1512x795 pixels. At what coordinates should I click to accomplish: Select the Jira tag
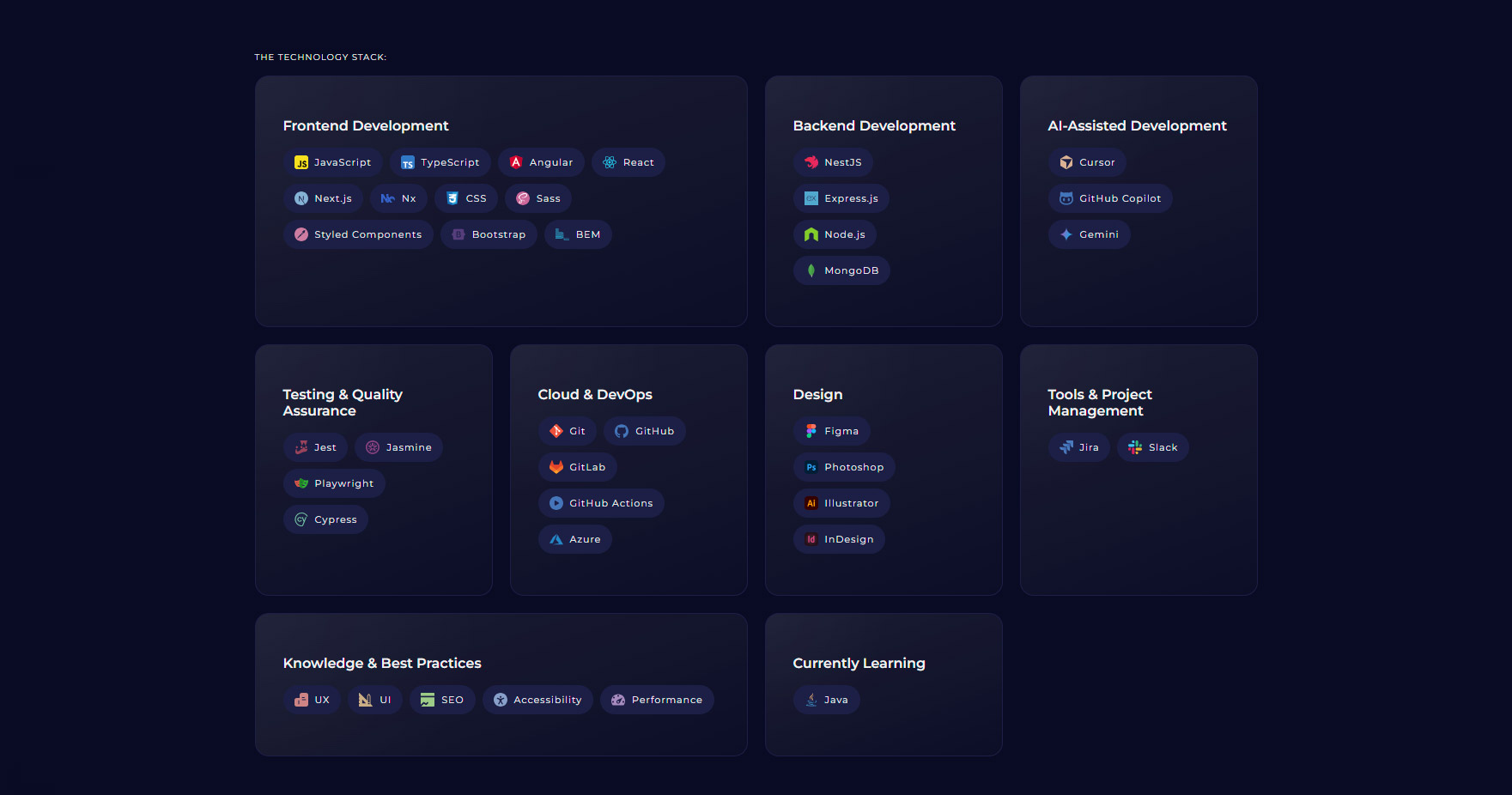pos(1079,447)
